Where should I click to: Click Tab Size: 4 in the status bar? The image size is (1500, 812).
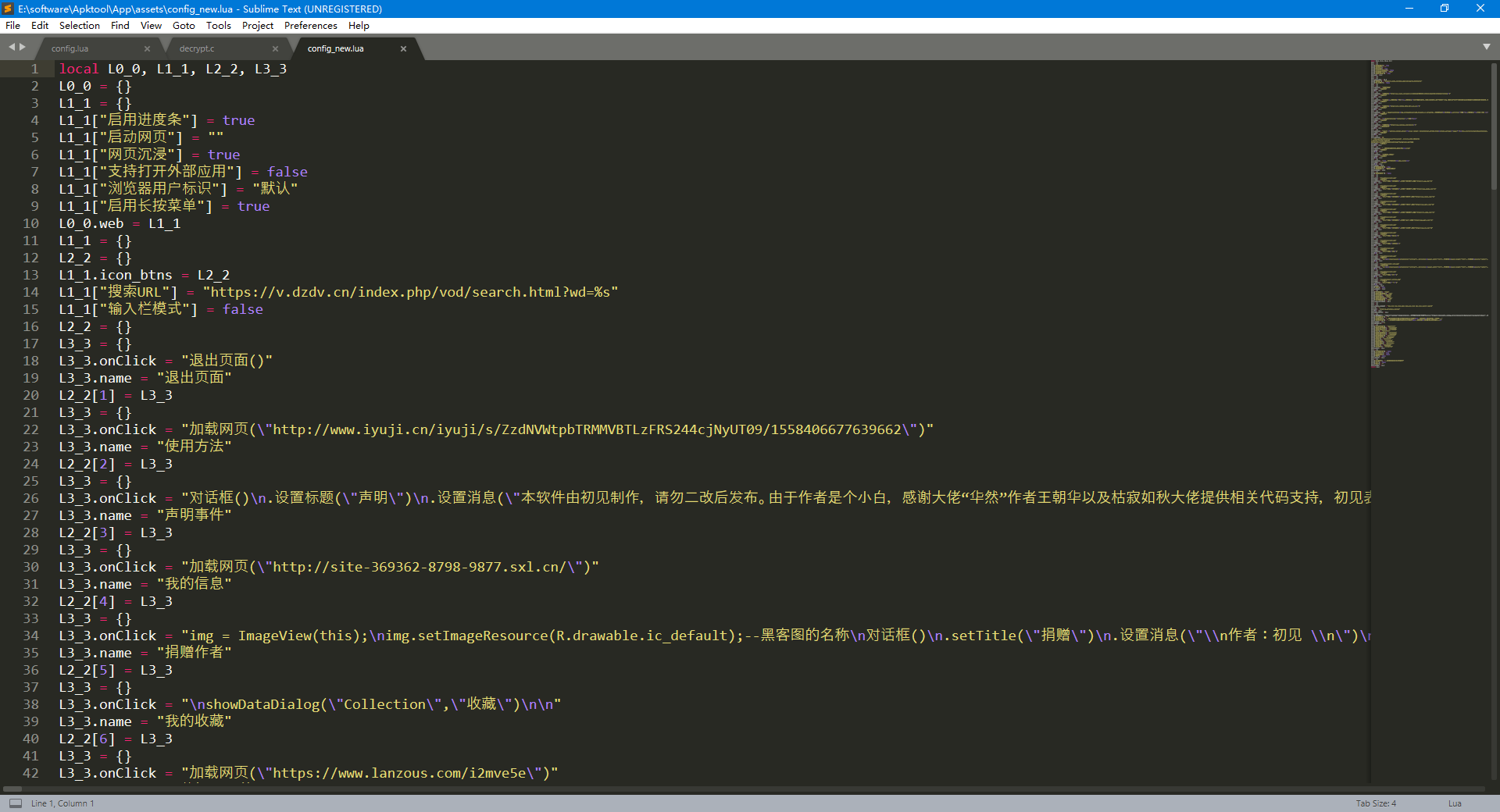[x=1377, y=803]
